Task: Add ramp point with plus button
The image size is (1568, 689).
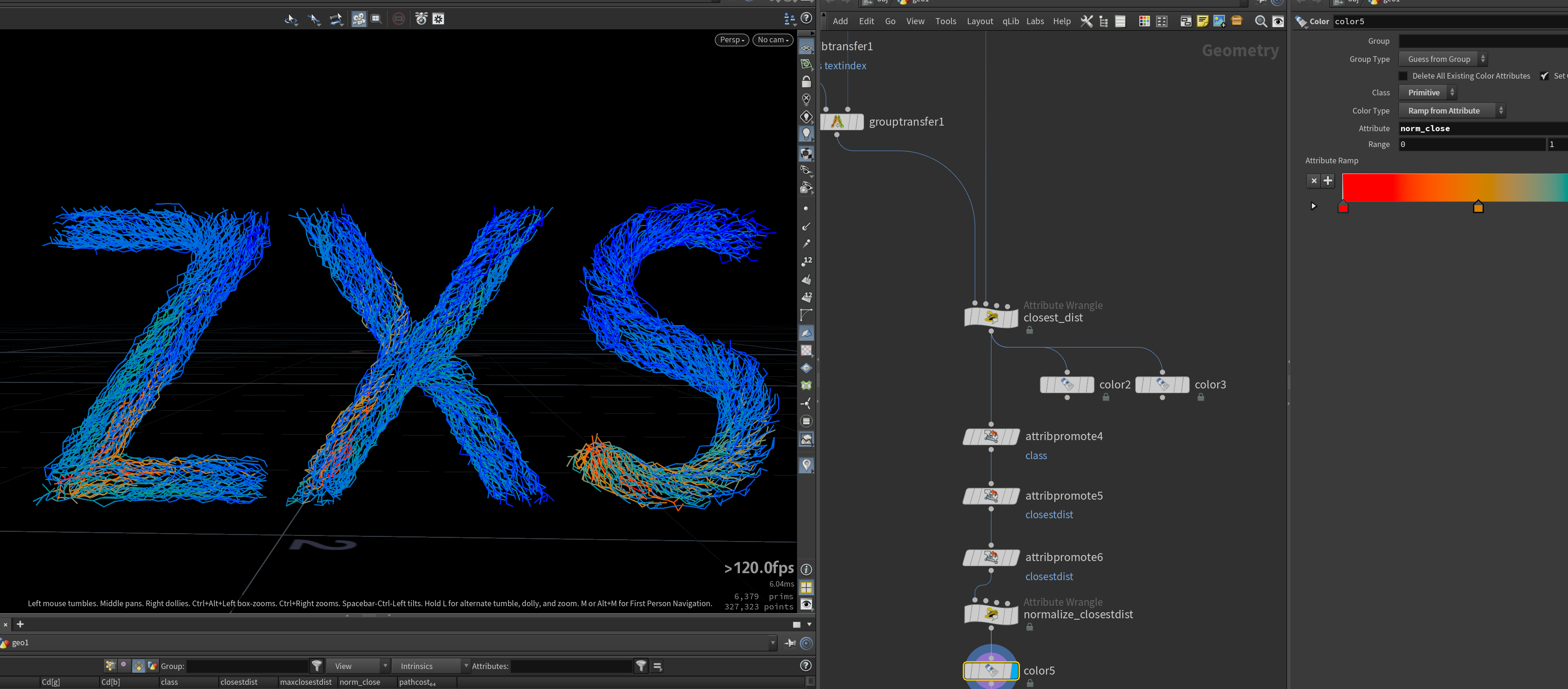Action: point(1327,181)
